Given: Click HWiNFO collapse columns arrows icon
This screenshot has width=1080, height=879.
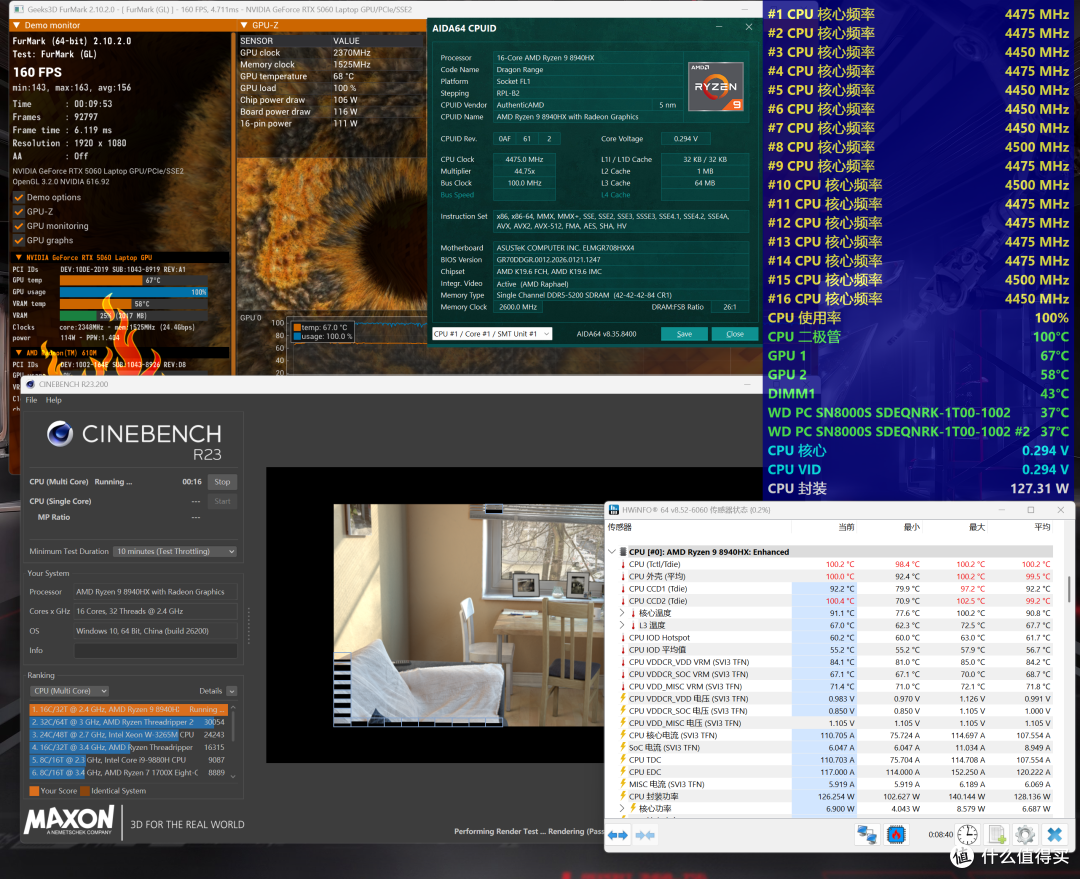Looking at the screenshot, I should (x=645, y=835).
